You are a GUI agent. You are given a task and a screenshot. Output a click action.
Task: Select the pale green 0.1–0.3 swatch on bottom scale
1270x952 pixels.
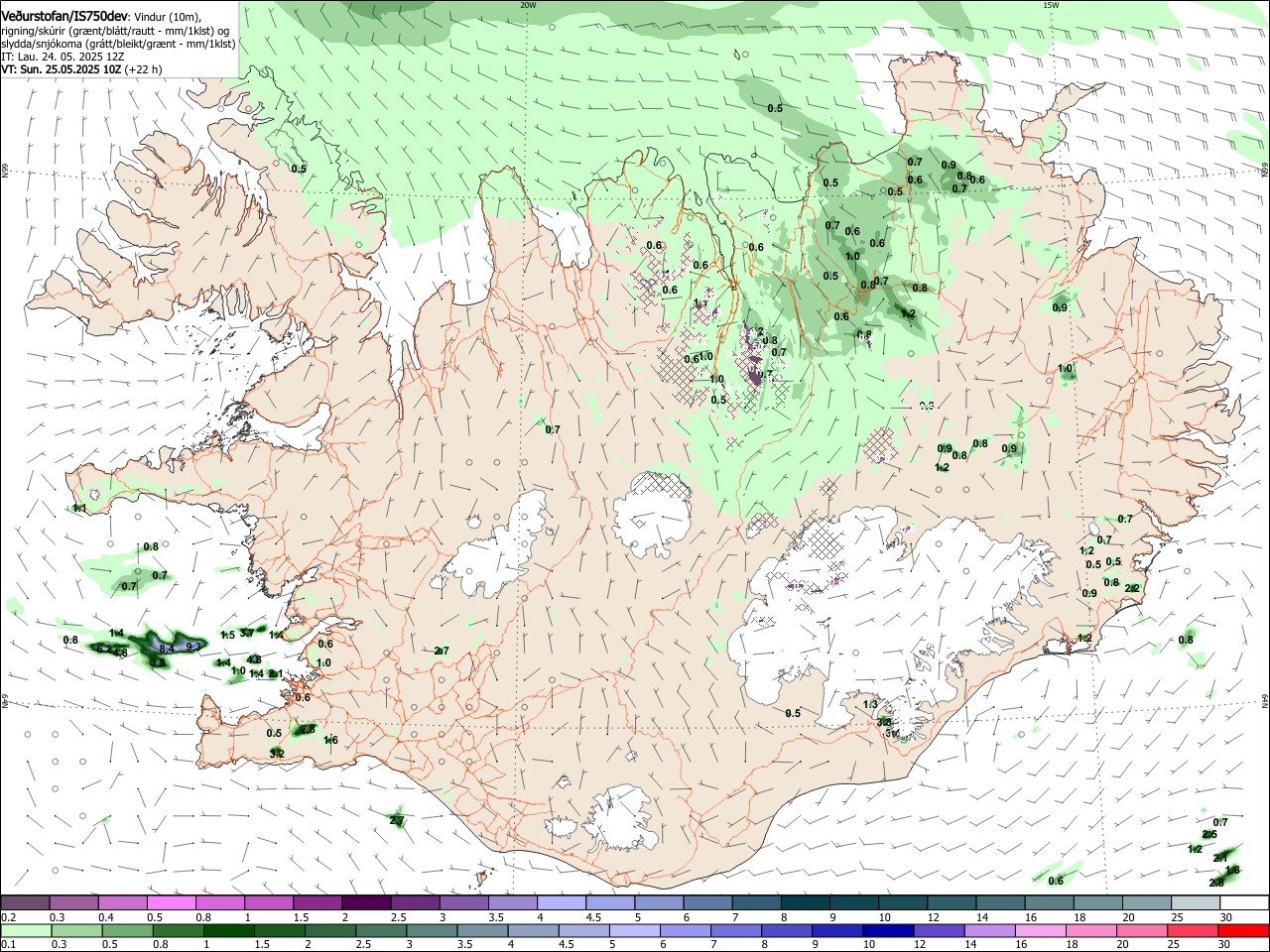coord(27,931)
